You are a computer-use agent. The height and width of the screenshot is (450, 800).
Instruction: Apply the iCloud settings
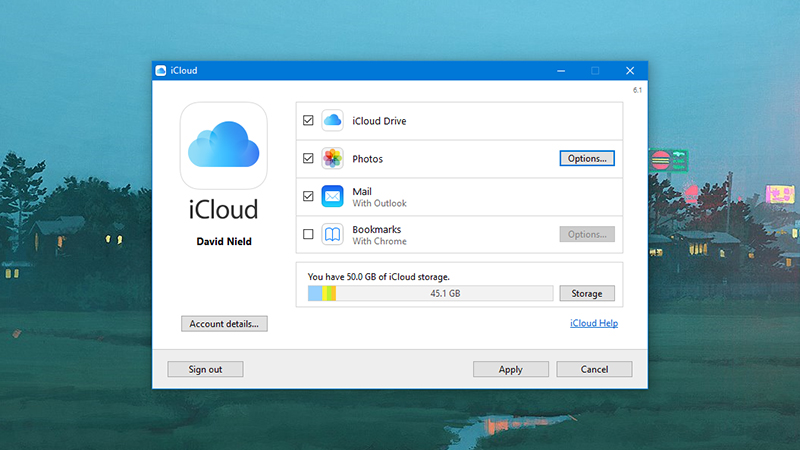[x=511, y=369]
